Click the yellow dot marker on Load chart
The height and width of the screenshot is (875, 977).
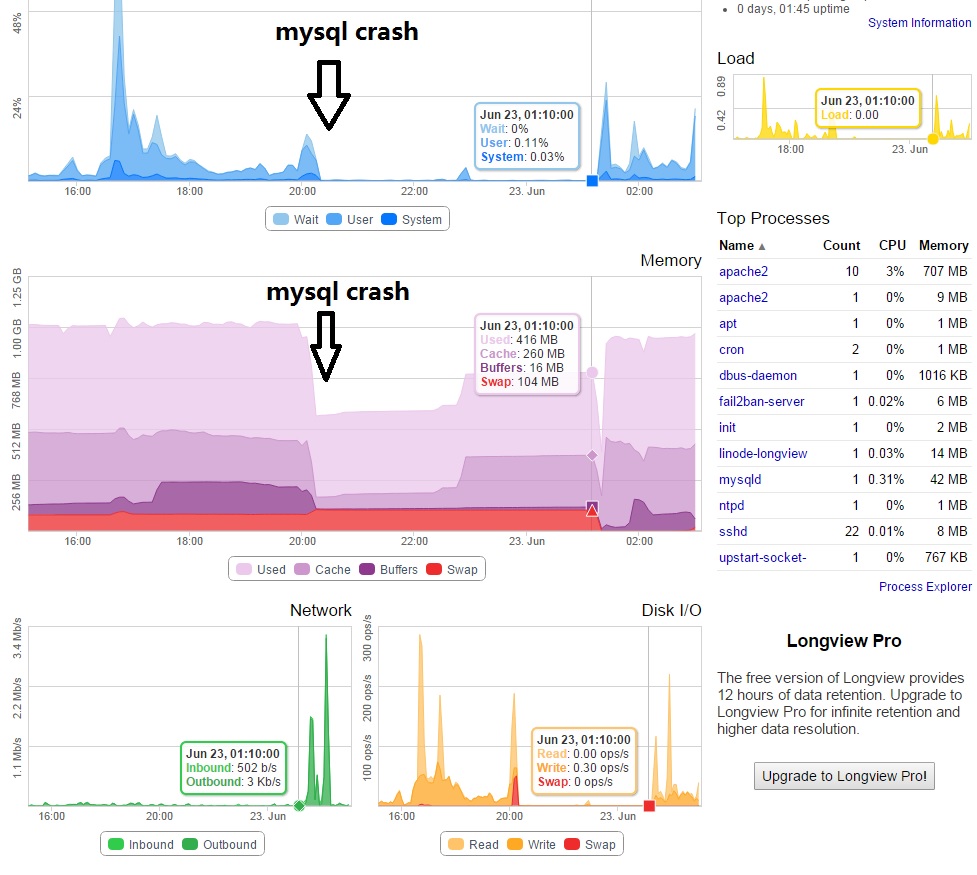(933, 138)
